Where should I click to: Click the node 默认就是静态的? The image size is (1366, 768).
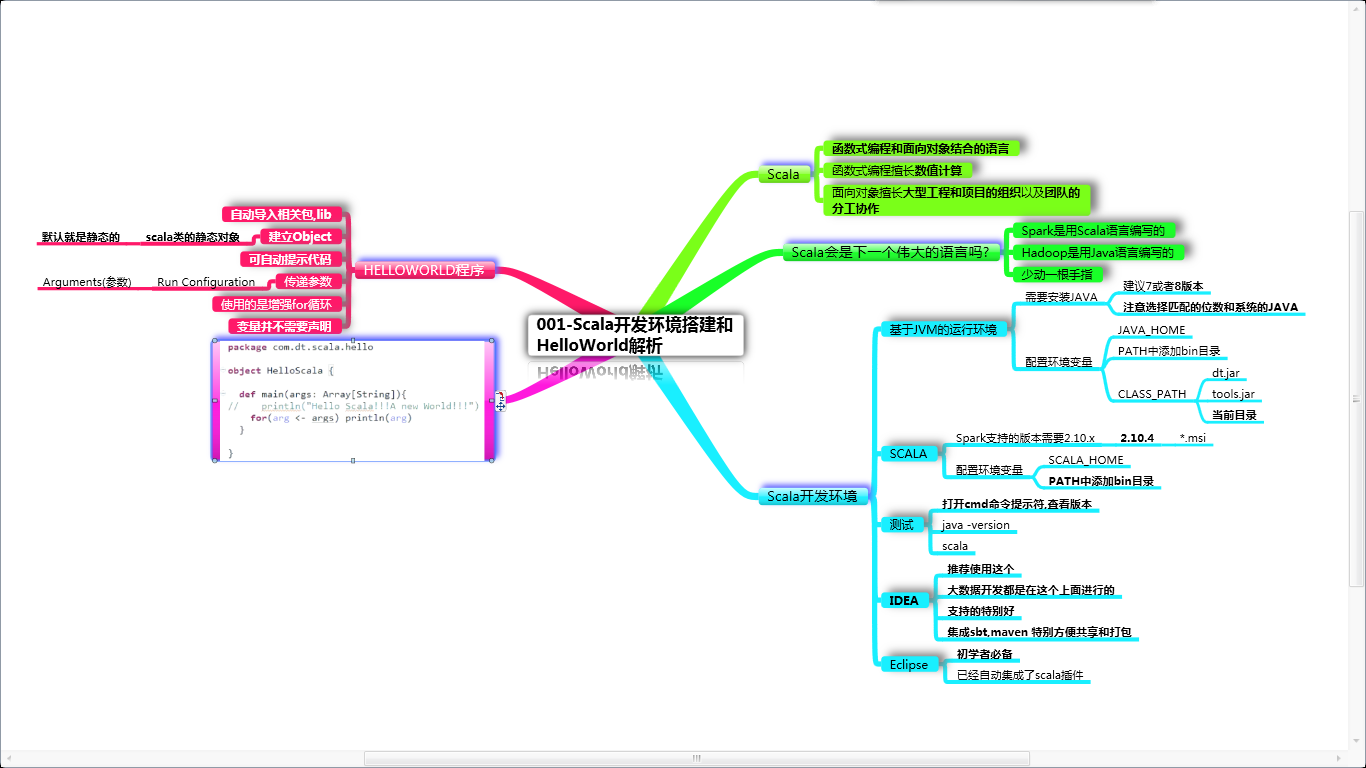click(80, 237)
